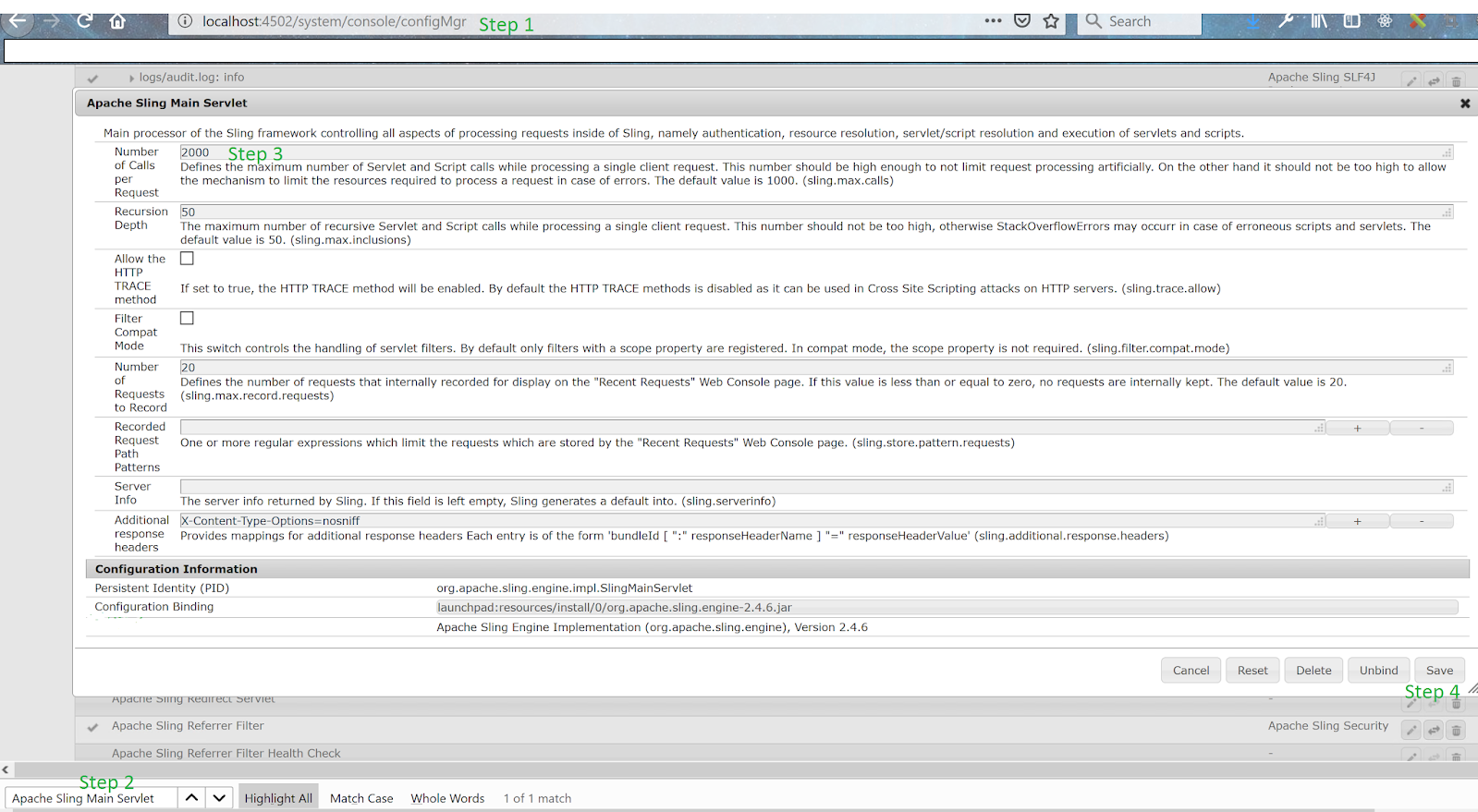This screenshot has width=1478, height=812.
Task: Toggle the browser sidebar icon
Action: 1351,21
